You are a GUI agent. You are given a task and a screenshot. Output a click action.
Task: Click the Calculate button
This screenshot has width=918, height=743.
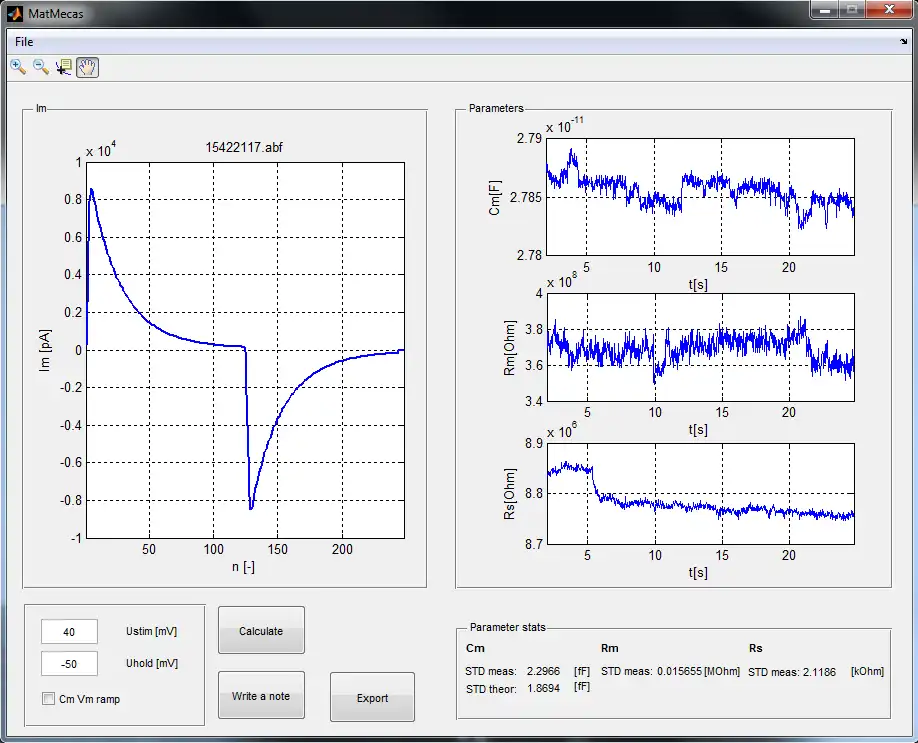[261, 631]
